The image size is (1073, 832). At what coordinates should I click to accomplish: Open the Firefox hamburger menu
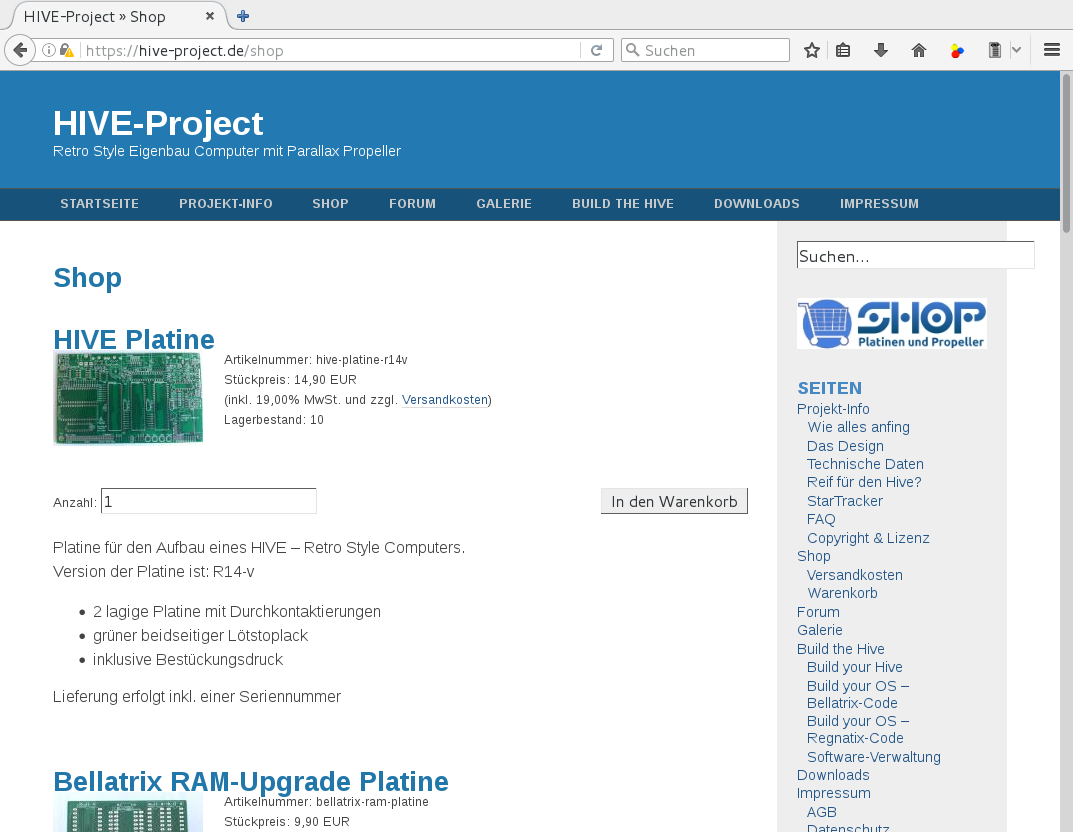pos(1052,50)
